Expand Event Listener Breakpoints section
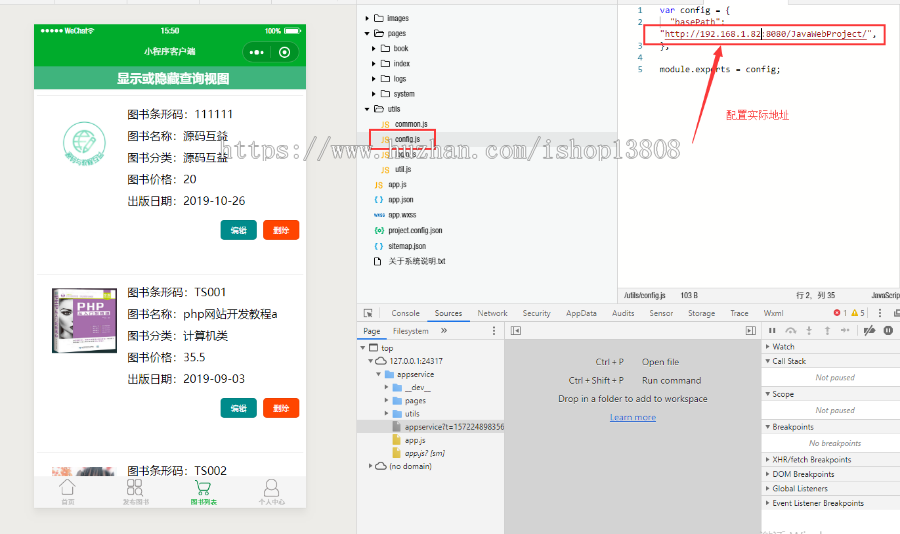 (x=767, y=503)
